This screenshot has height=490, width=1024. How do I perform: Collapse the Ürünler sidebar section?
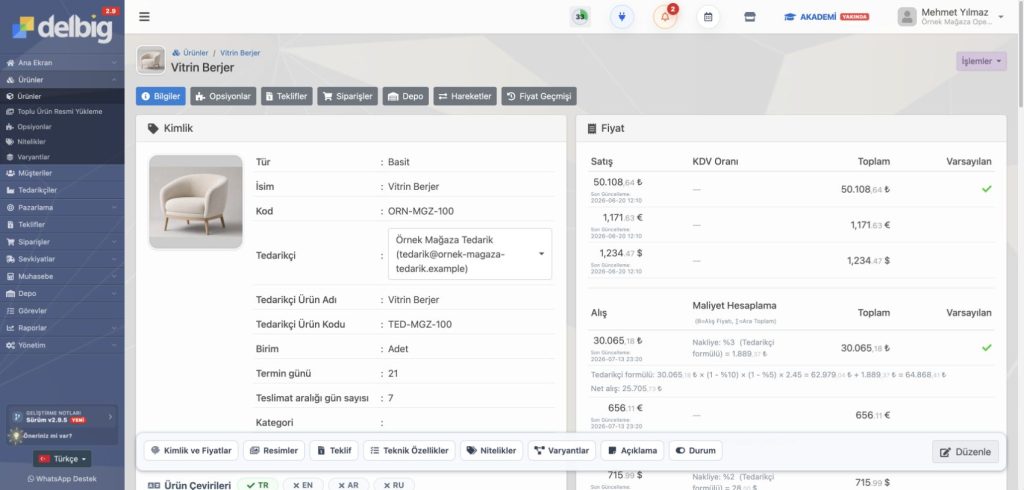coord(62,80)
